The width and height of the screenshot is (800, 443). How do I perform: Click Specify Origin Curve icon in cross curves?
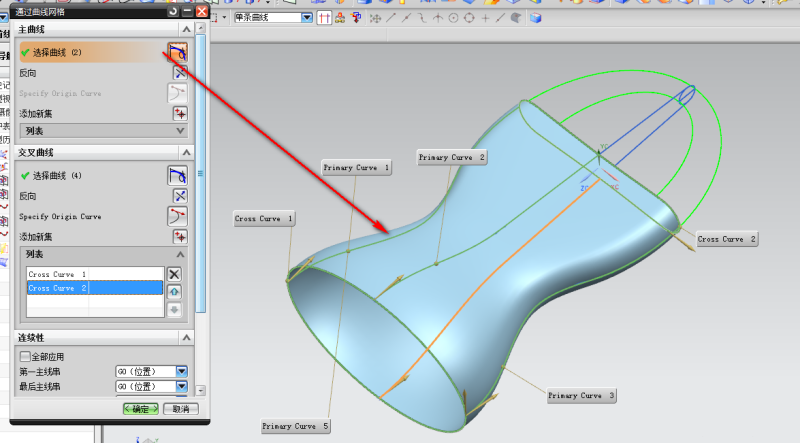(x=178, y=216)
